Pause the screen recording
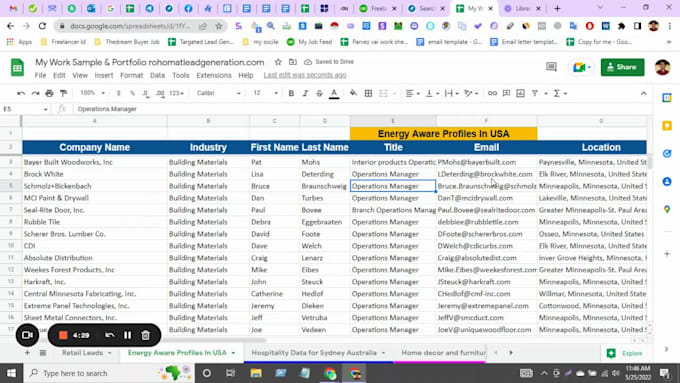Image resolution: width=680 pixels, height=383 pixels. (x=128, y=335)
